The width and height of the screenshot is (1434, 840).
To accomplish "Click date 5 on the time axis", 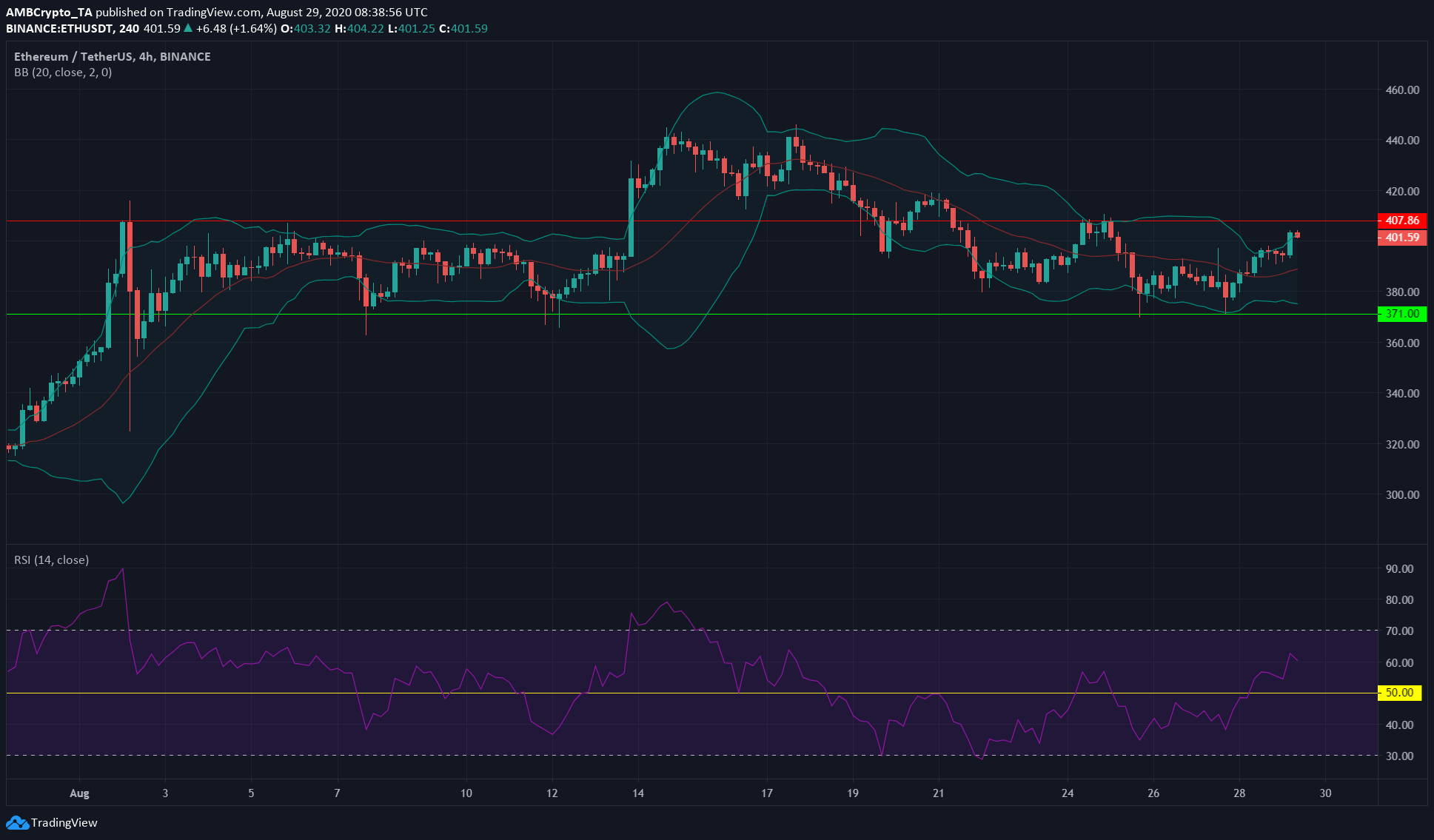I will [251, 793].
